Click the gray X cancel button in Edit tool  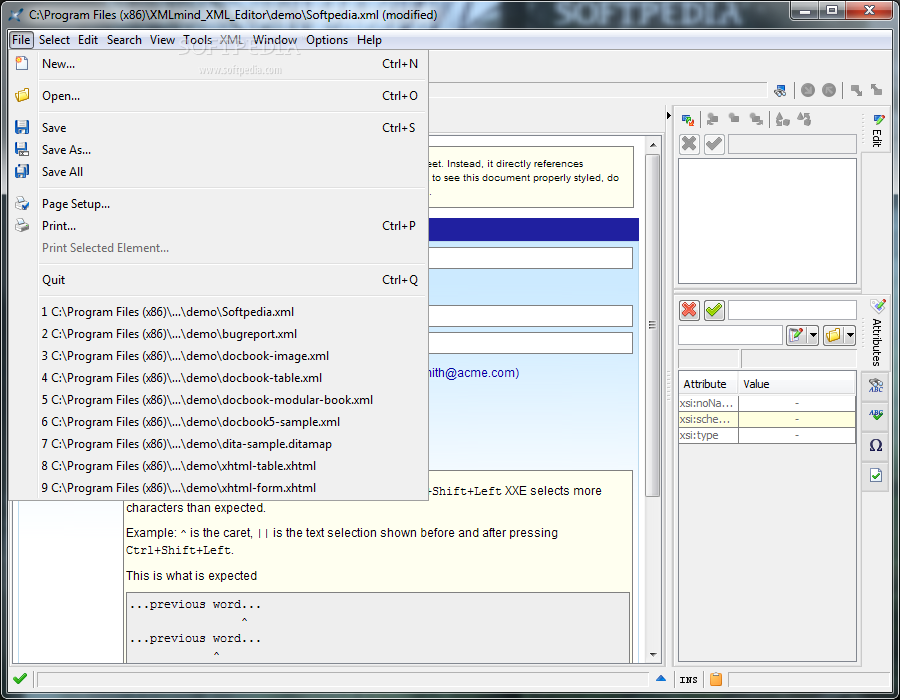689,143
